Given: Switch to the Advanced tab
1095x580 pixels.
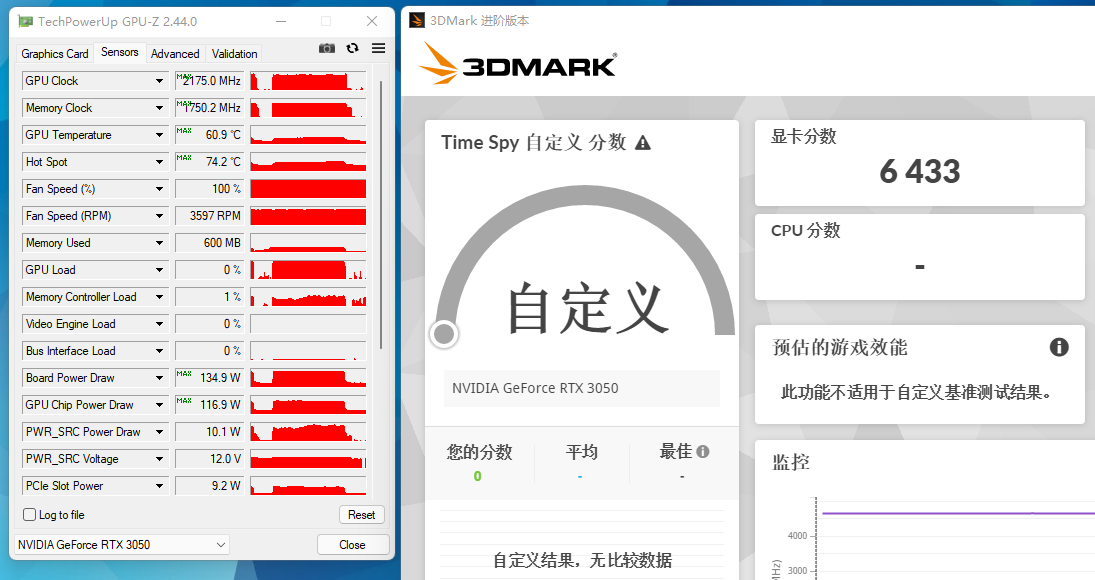Looking at the screenshot, I should (175, 54).
